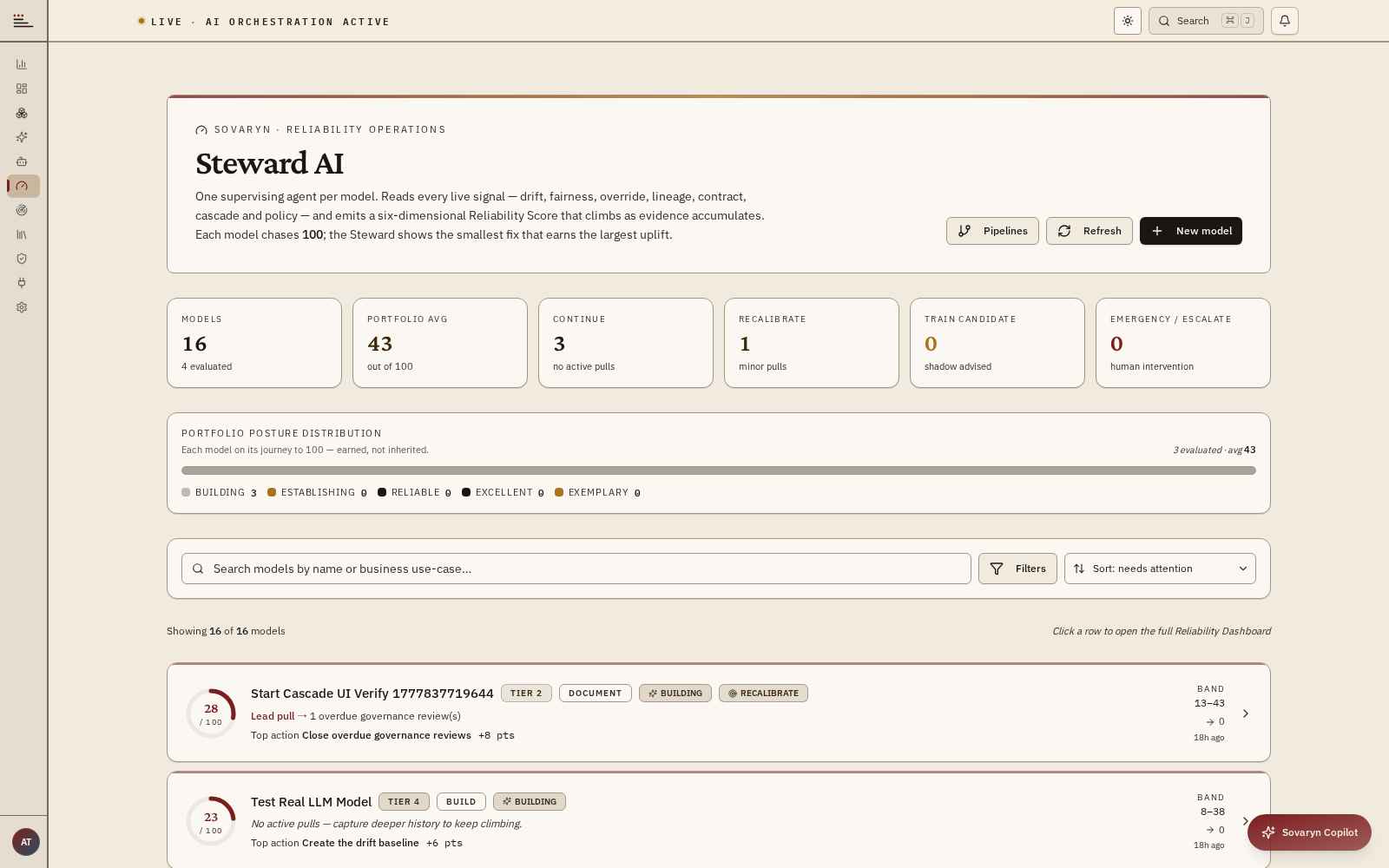Open the Search box in top bar
The image size is (1389, 868).
(1206, 21)
